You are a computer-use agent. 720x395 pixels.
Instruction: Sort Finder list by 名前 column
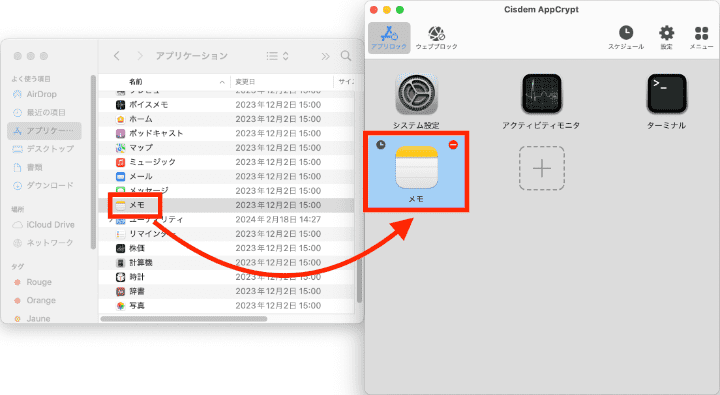click(135, 82)
